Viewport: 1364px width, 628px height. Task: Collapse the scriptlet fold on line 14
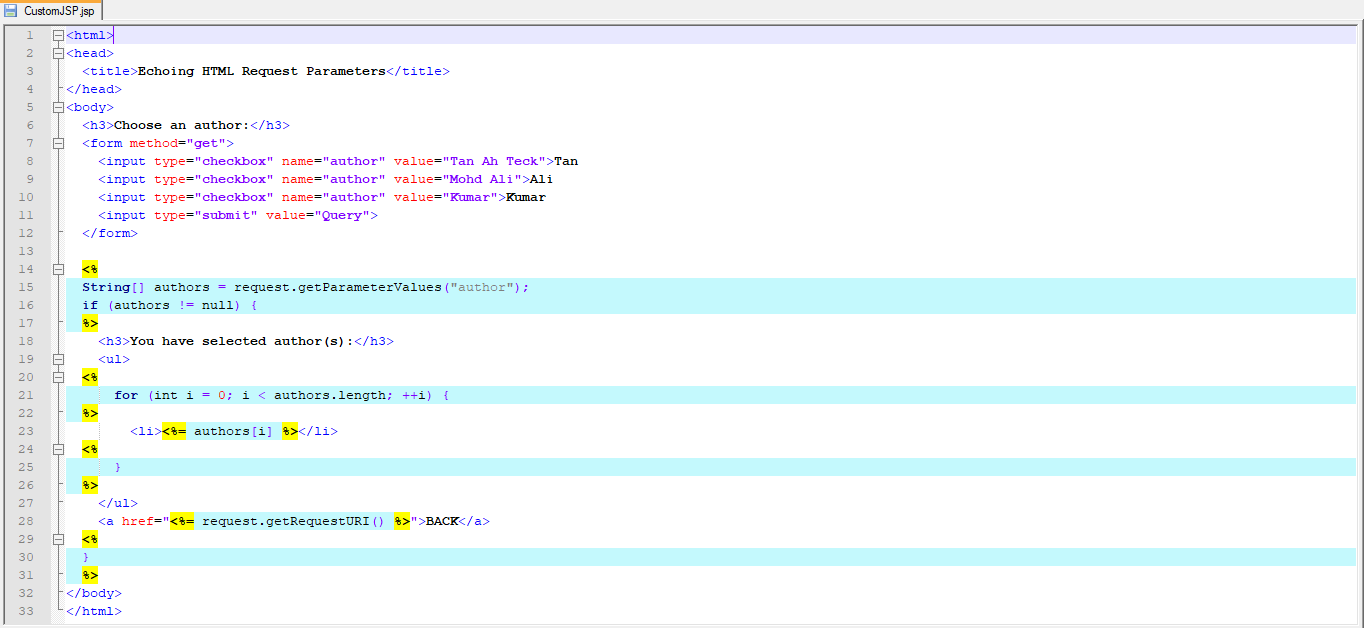coord(58,269)
